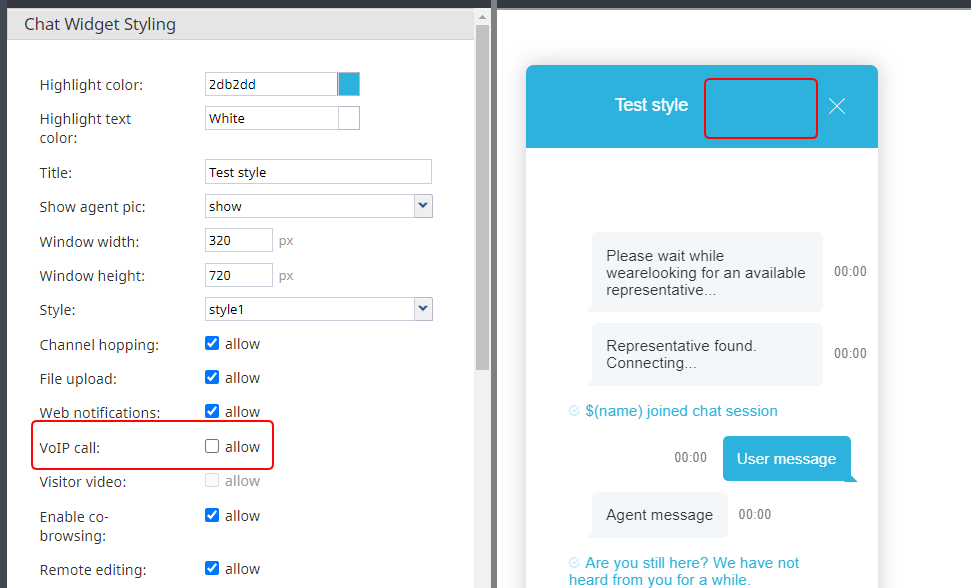Click the check icon beside Are you still here
The image size is (971, 588).
point(574,563)
